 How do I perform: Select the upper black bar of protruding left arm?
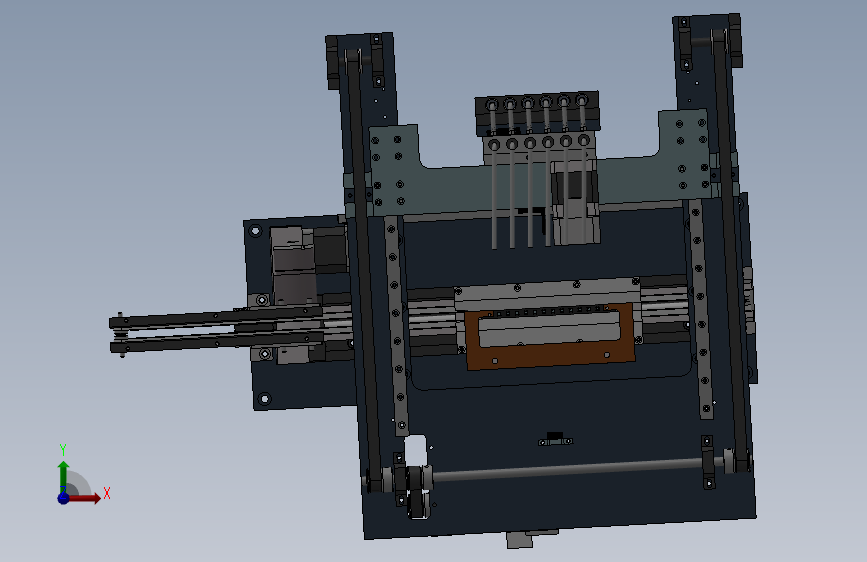pos(216,318)
